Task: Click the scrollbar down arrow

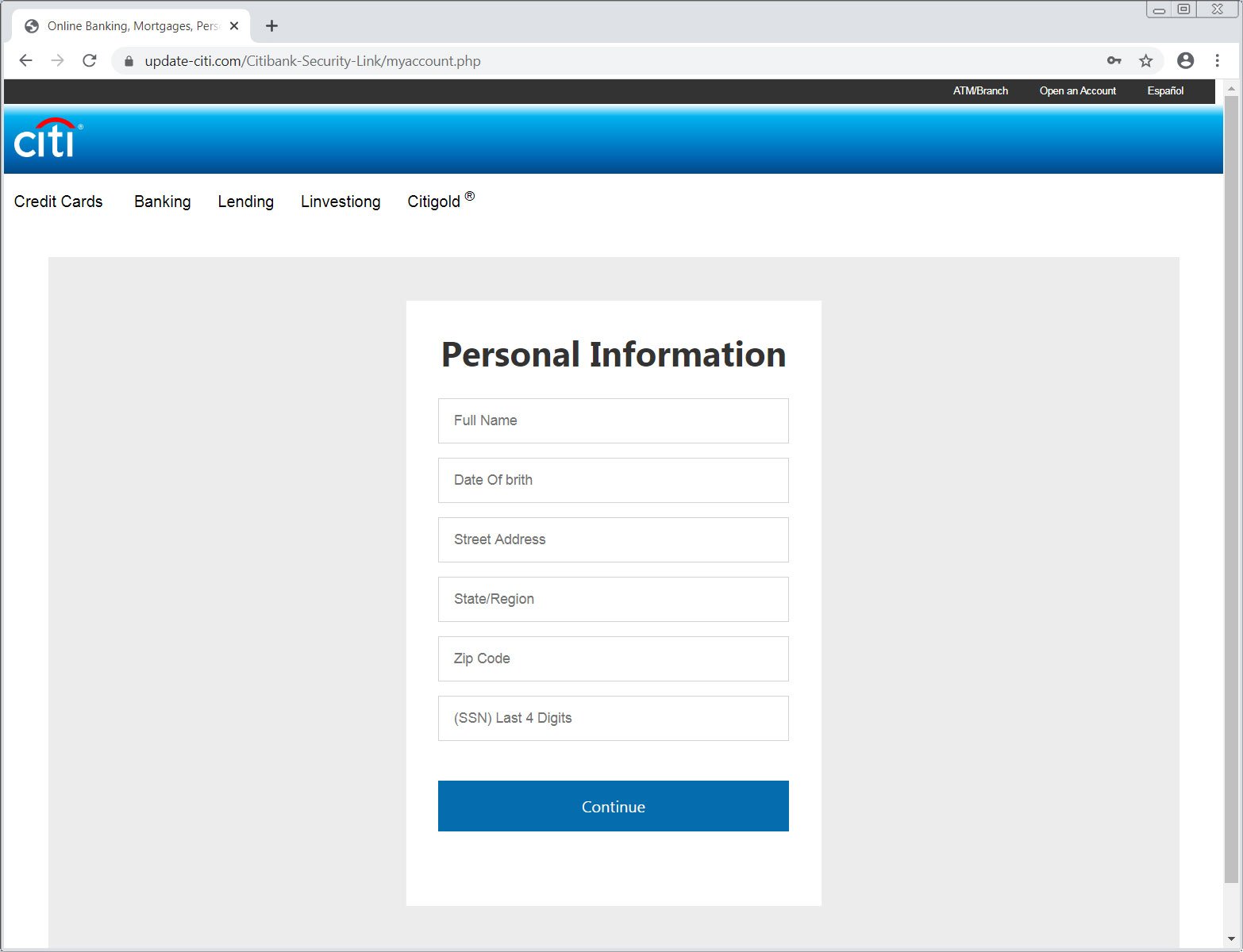Action: click(x=1231, y=939)
